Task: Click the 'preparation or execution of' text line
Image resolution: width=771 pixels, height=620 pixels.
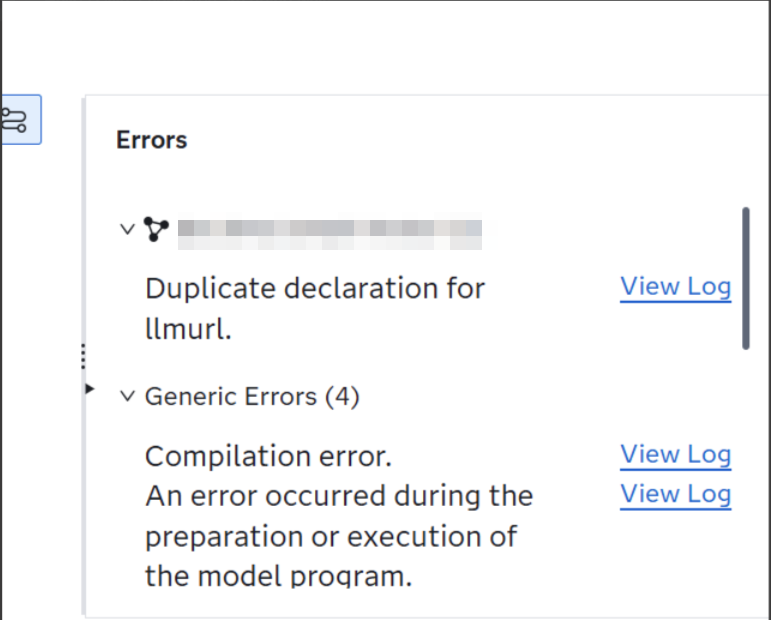Action: (x=330, y=536)
